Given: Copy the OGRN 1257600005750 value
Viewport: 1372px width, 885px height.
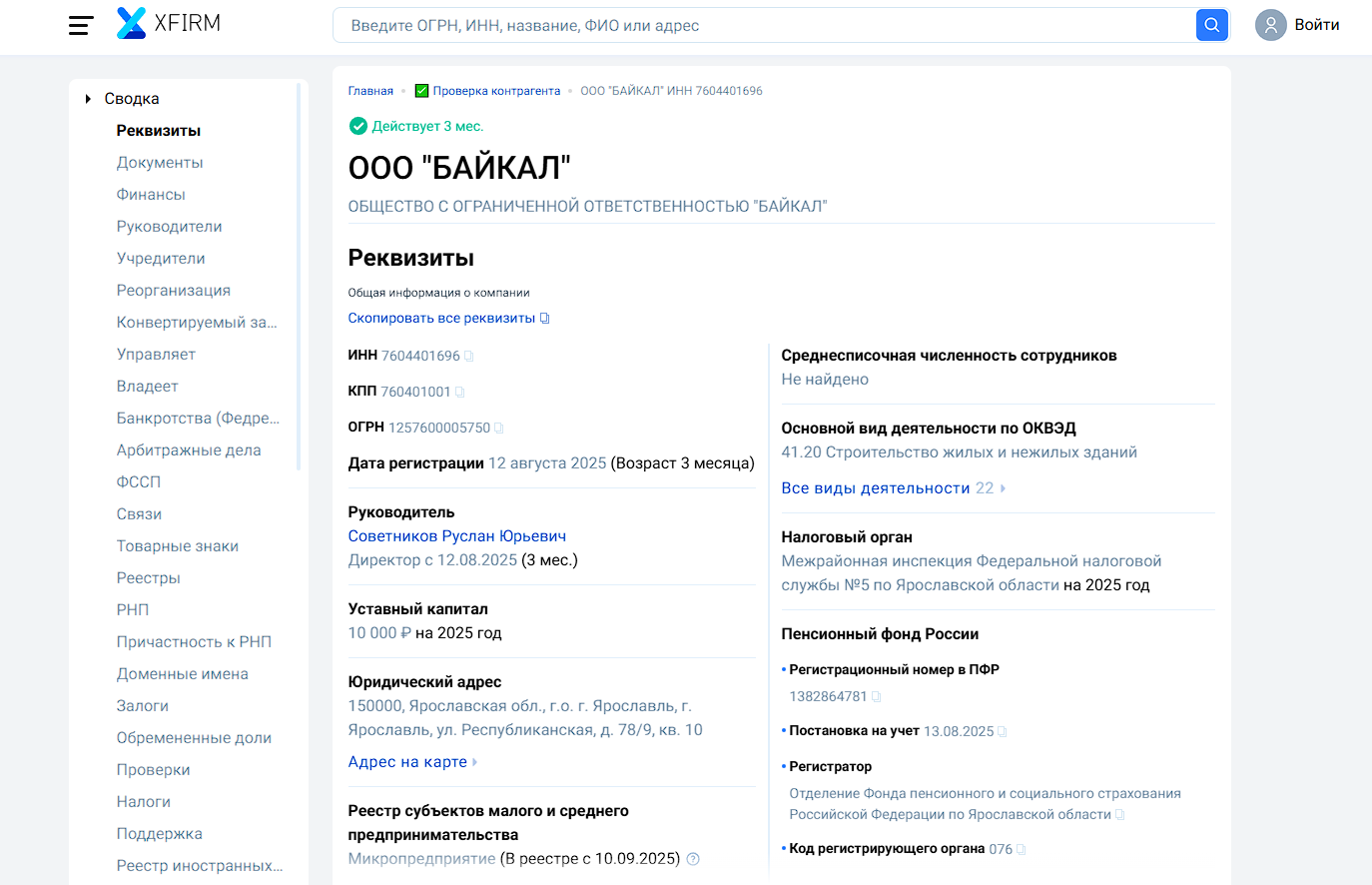Looking at the screenshot, I should point(498,429).
